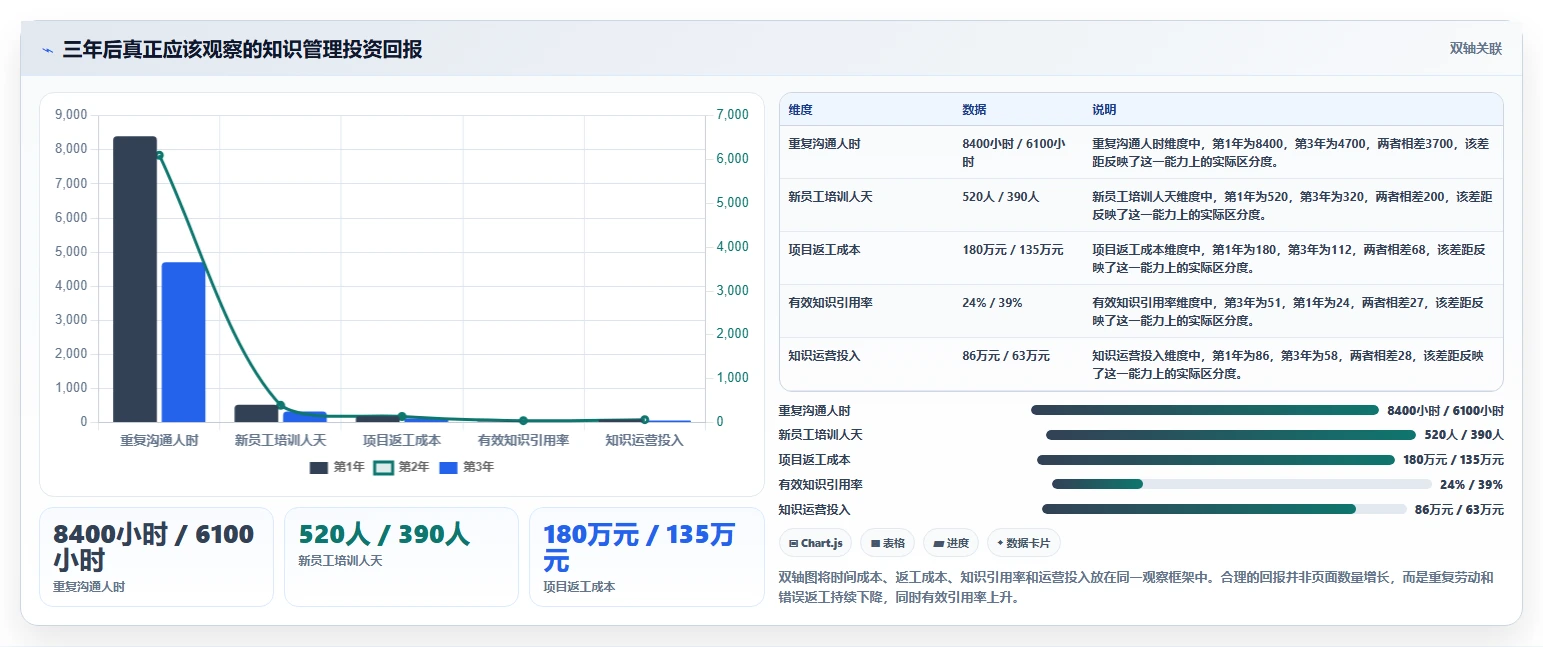This screenshot has width=1543, height=647.
Task: Click the 第3年 bar for 重复沟通人时
Action: pyautogui.click(x=184, y=342)
